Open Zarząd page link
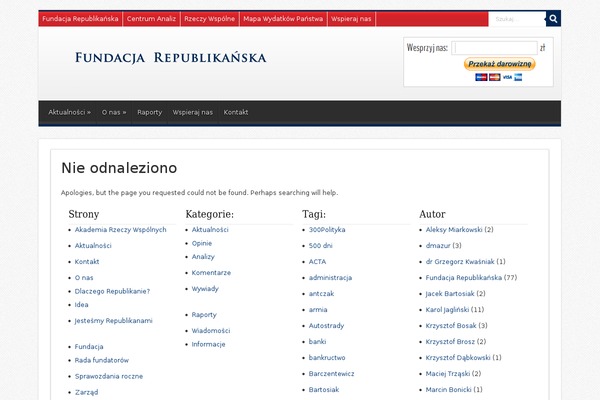The width and height of the screenshot is (600, 400). pos(86,392)
